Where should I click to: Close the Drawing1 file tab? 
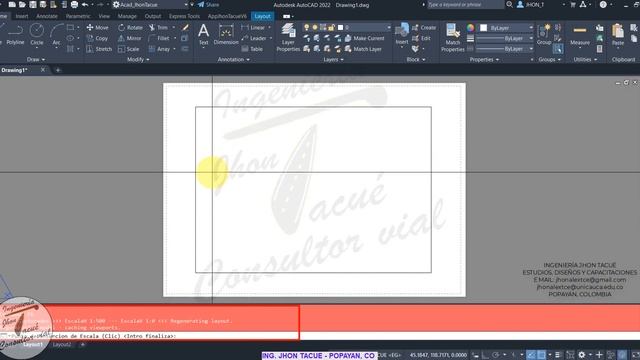pos(43,70)
